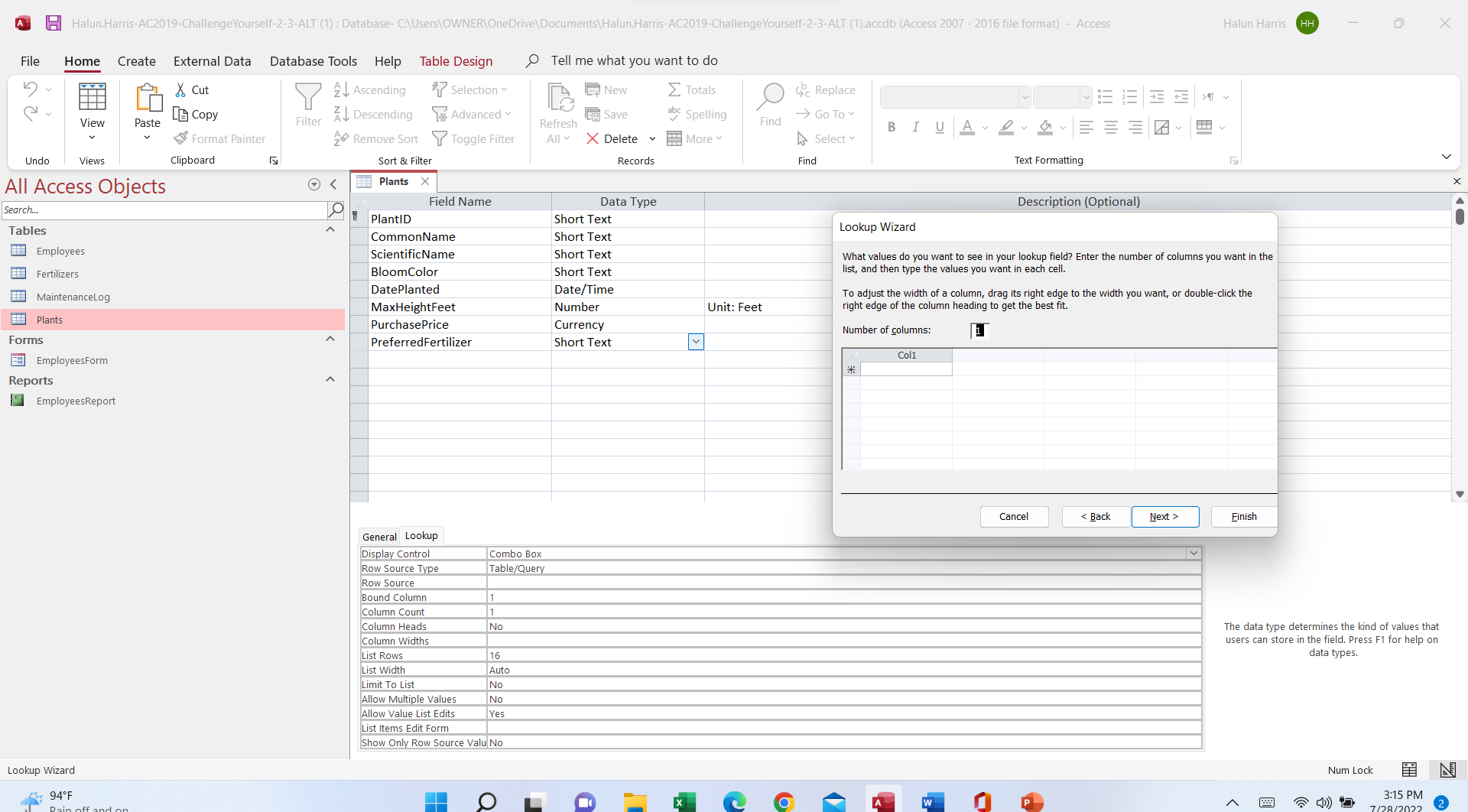Apply Ascending sort
This screenshot has height=812, width=1468.
369,89
